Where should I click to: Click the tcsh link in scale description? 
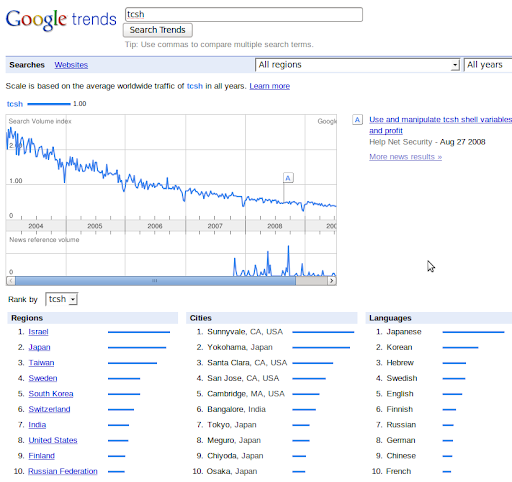pos(195,86)
